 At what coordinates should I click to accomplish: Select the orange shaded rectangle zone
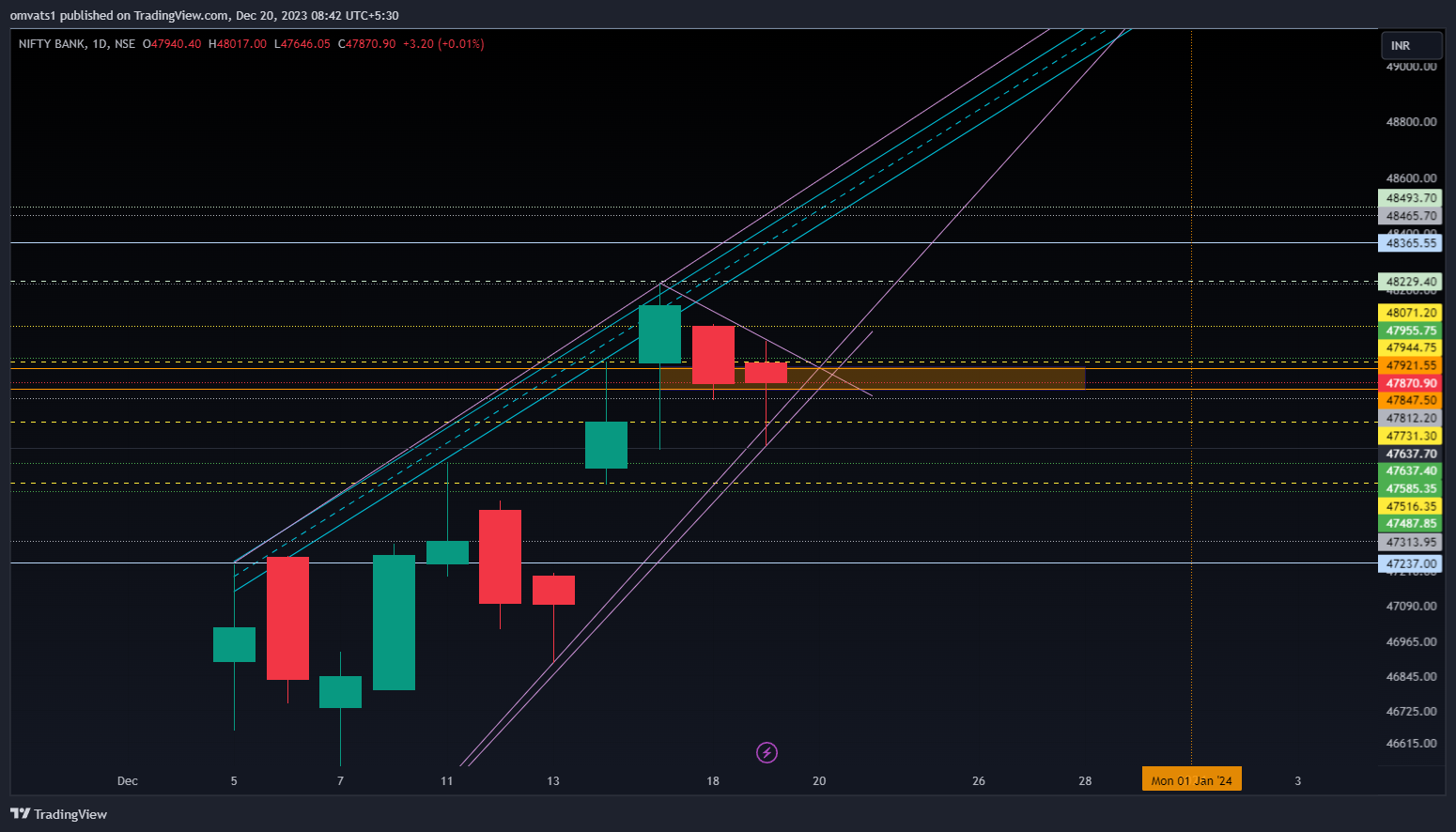[873, 378]
